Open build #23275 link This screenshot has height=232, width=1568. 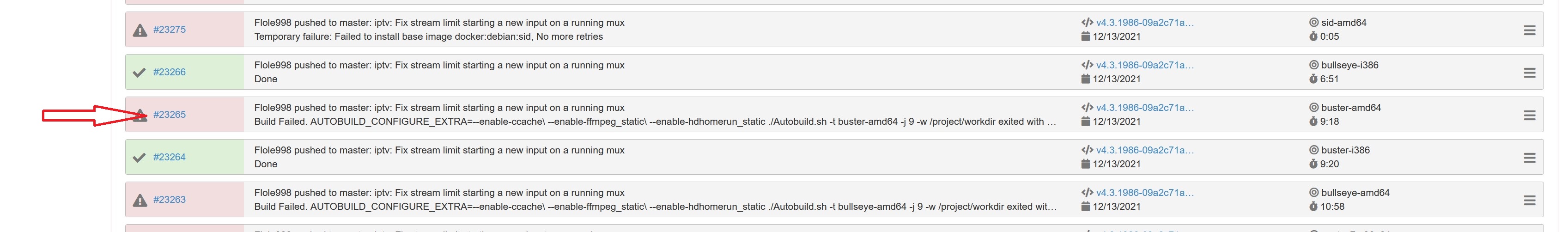coord(169,29)
